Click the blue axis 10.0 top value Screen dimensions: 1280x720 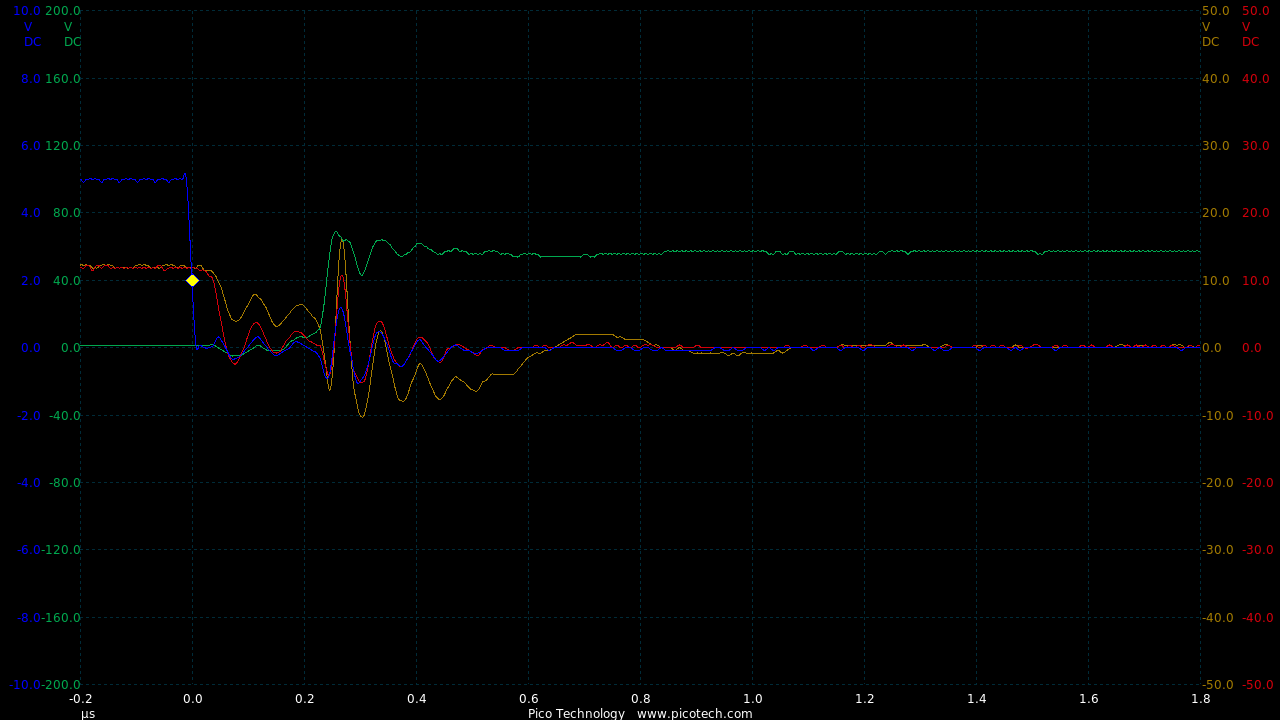[x=27, y=11]
